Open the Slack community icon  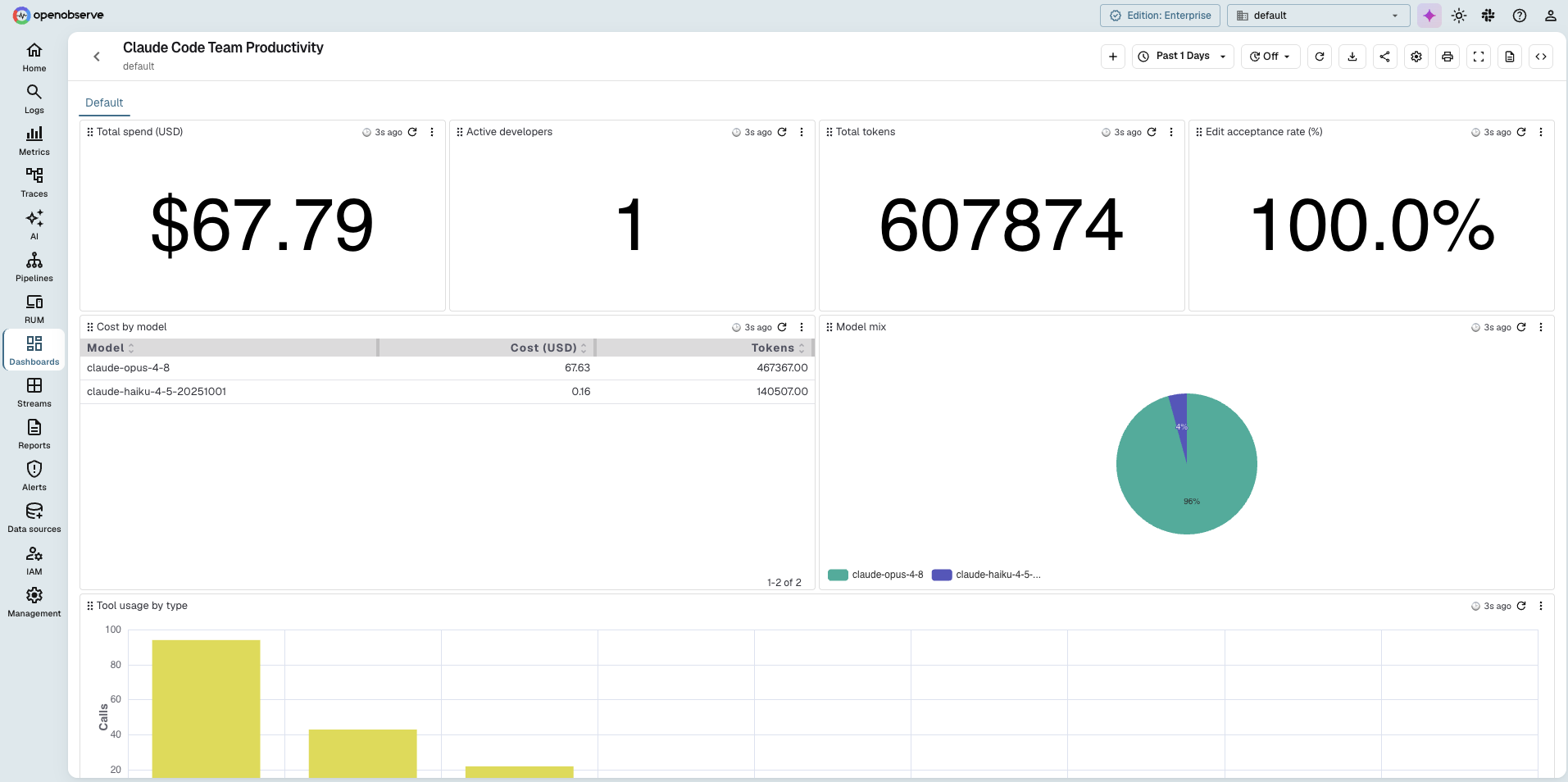click(1488, 16)
